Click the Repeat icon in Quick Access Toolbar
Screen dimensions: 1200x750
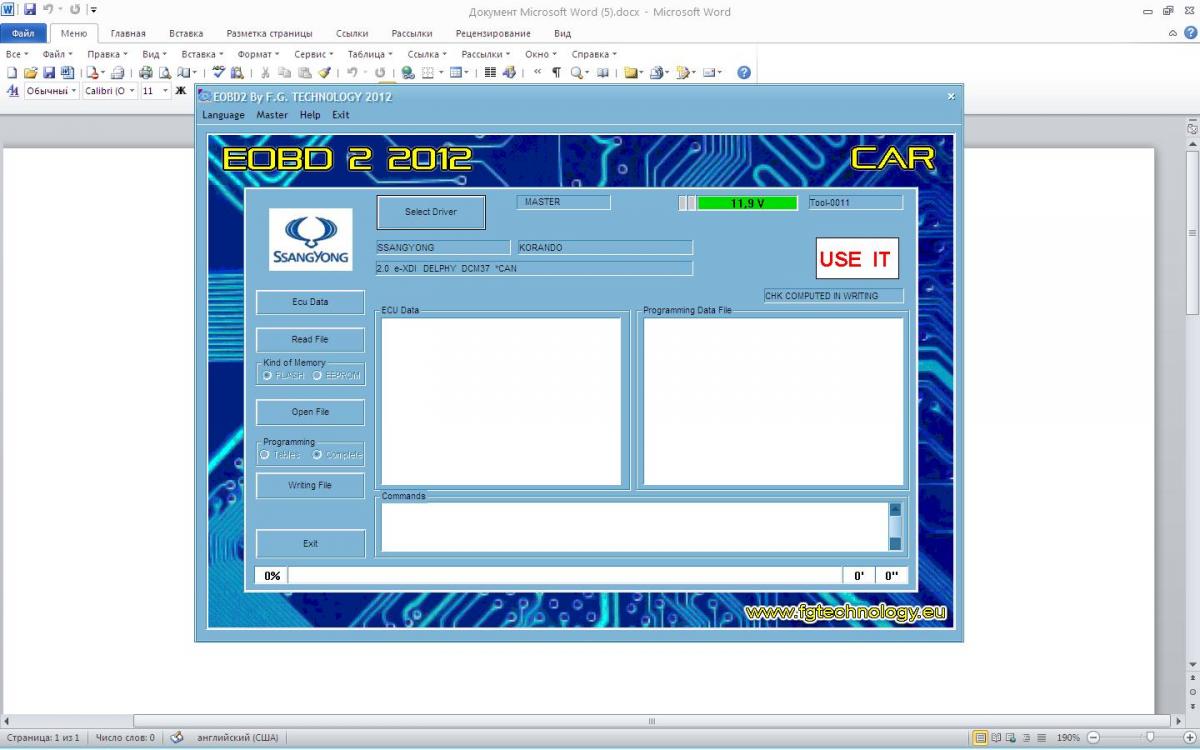click(74, 10)
